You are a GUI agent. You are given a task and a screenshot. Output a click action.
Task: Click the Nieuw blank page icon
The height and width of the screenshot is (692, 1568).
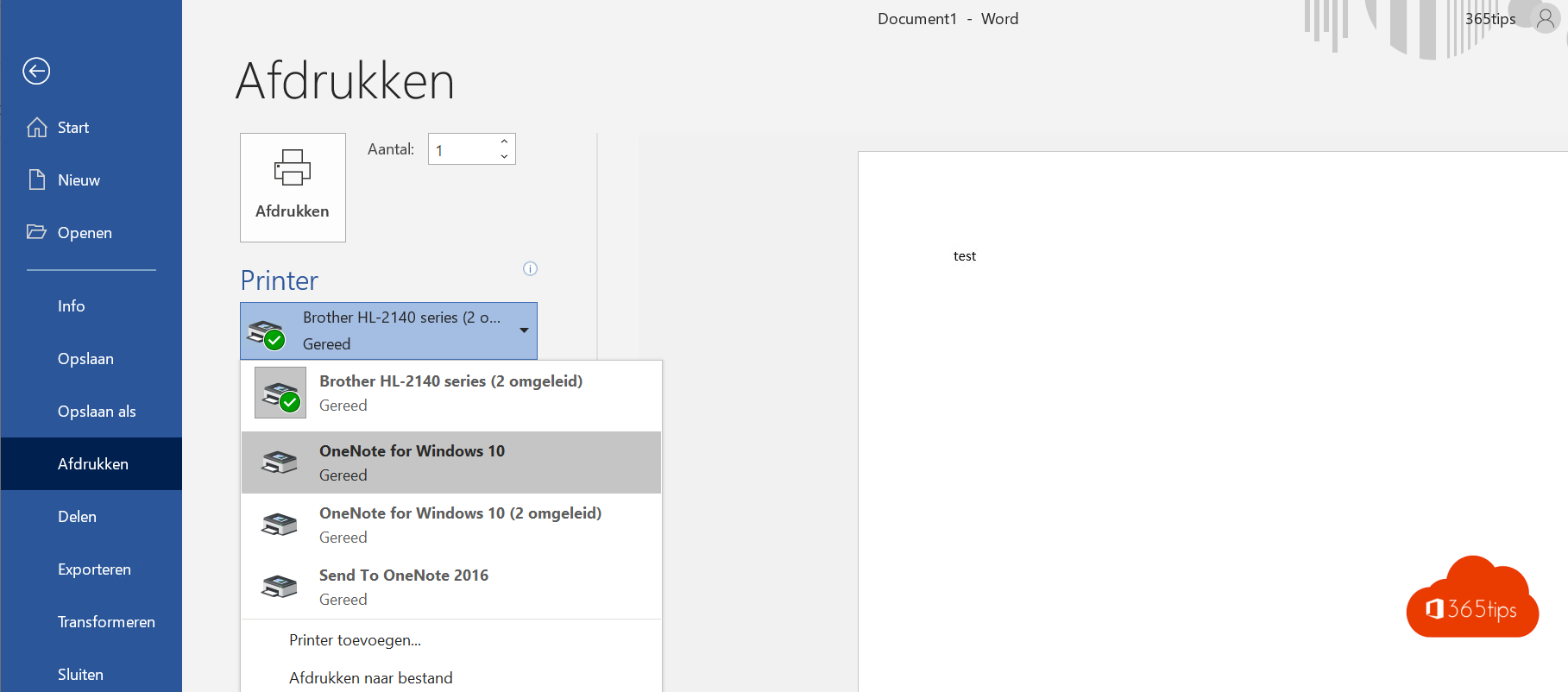pos(37,179)
